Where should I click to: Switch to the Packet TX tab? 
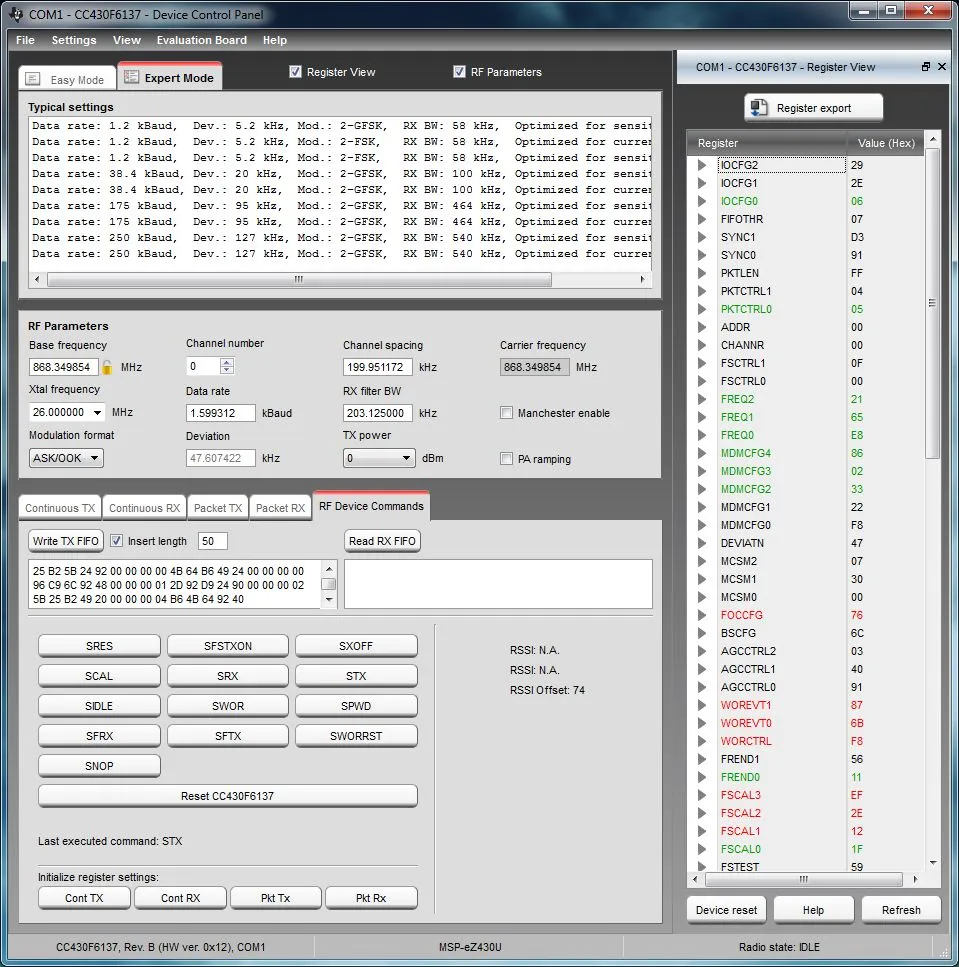point(218,508)
